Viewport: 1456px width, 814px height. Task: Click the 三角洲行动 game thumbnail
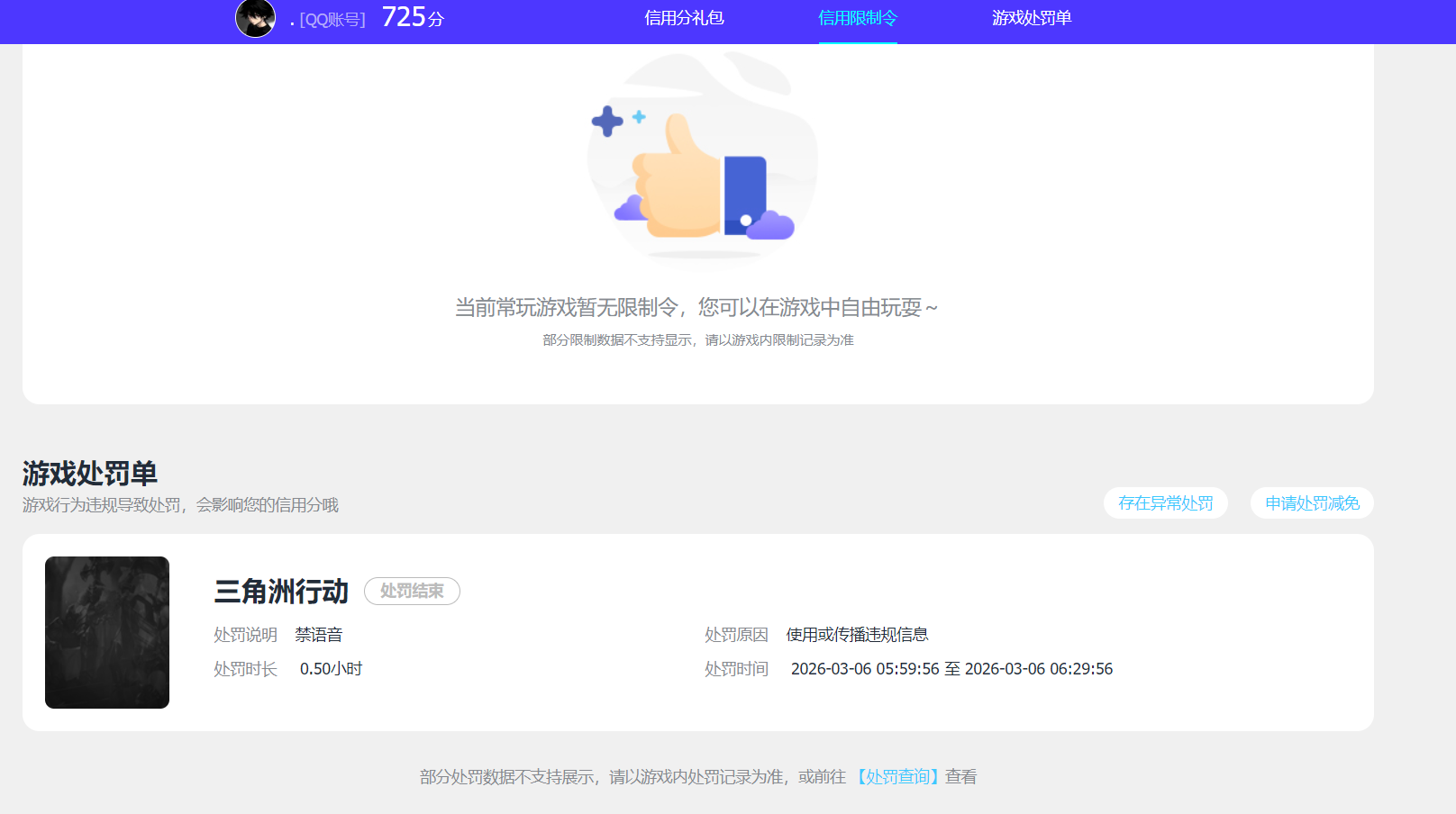pos(107,632)
